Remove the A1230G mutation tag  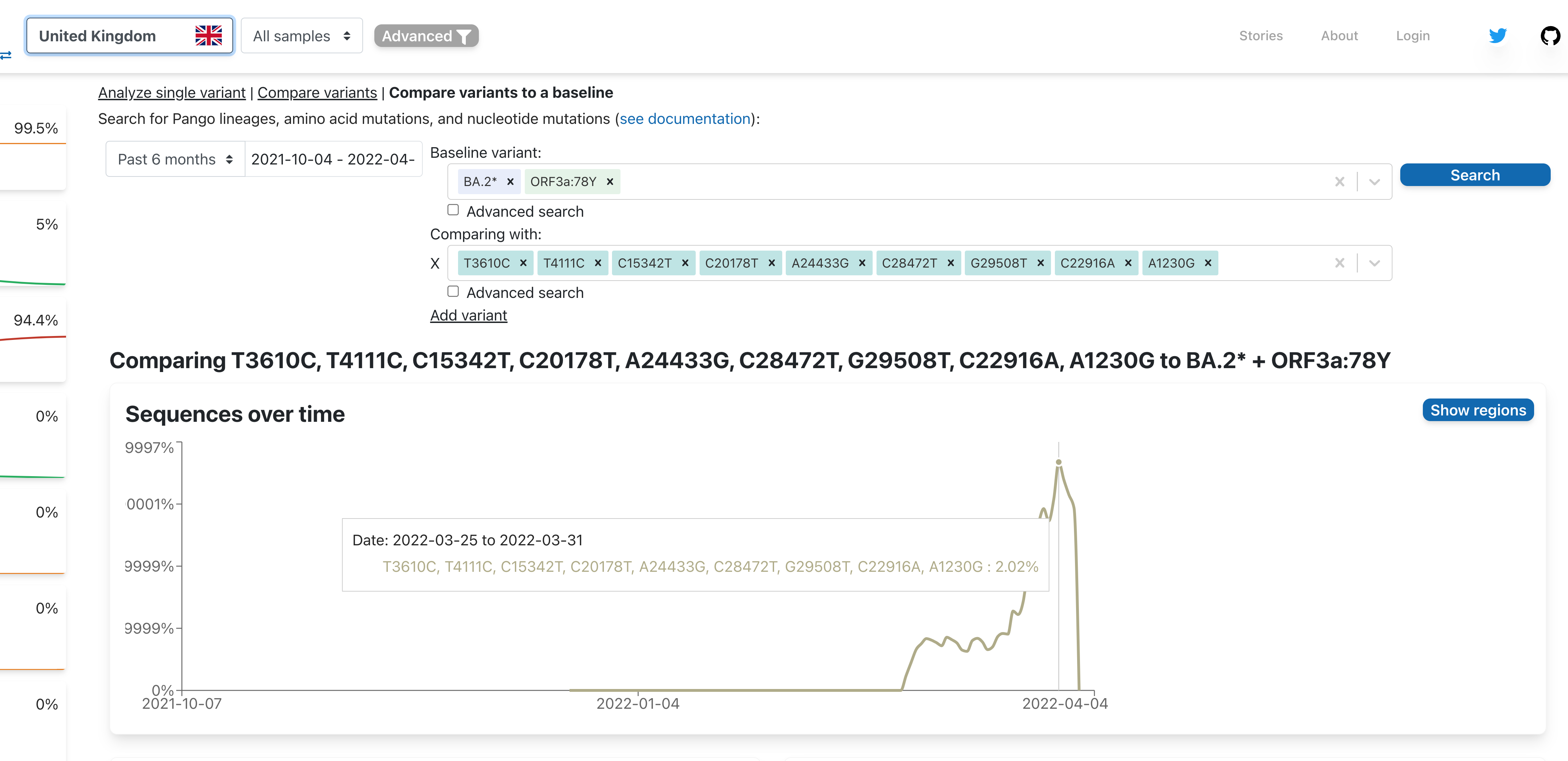click(x=1208, y=263)
